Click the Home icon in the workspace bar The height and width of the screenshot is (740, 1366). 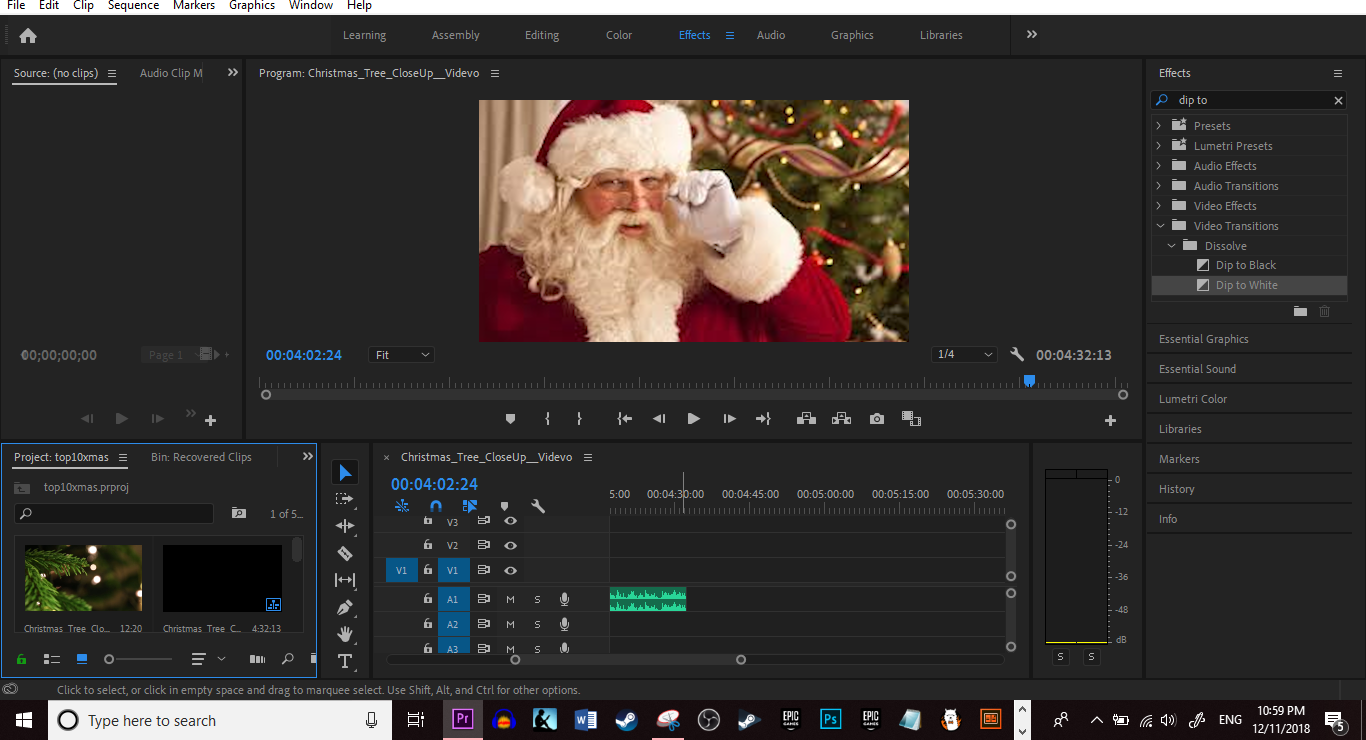click(28, 35)
